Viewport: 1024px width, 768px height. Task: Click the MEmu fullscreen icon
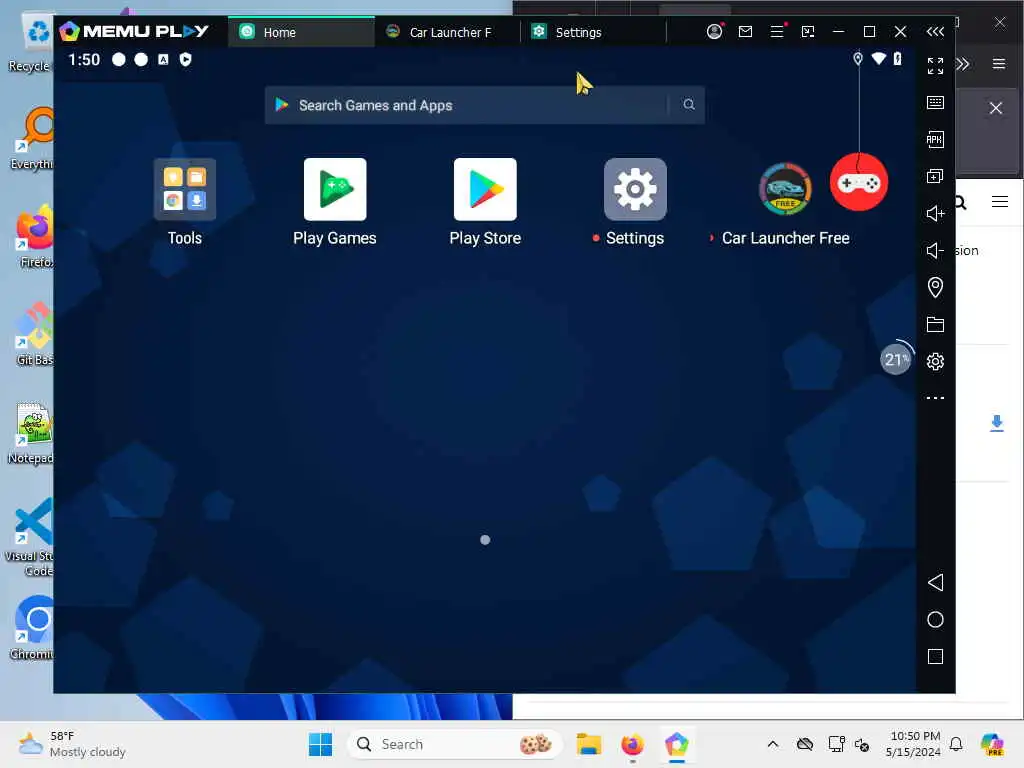coord(935,65)
